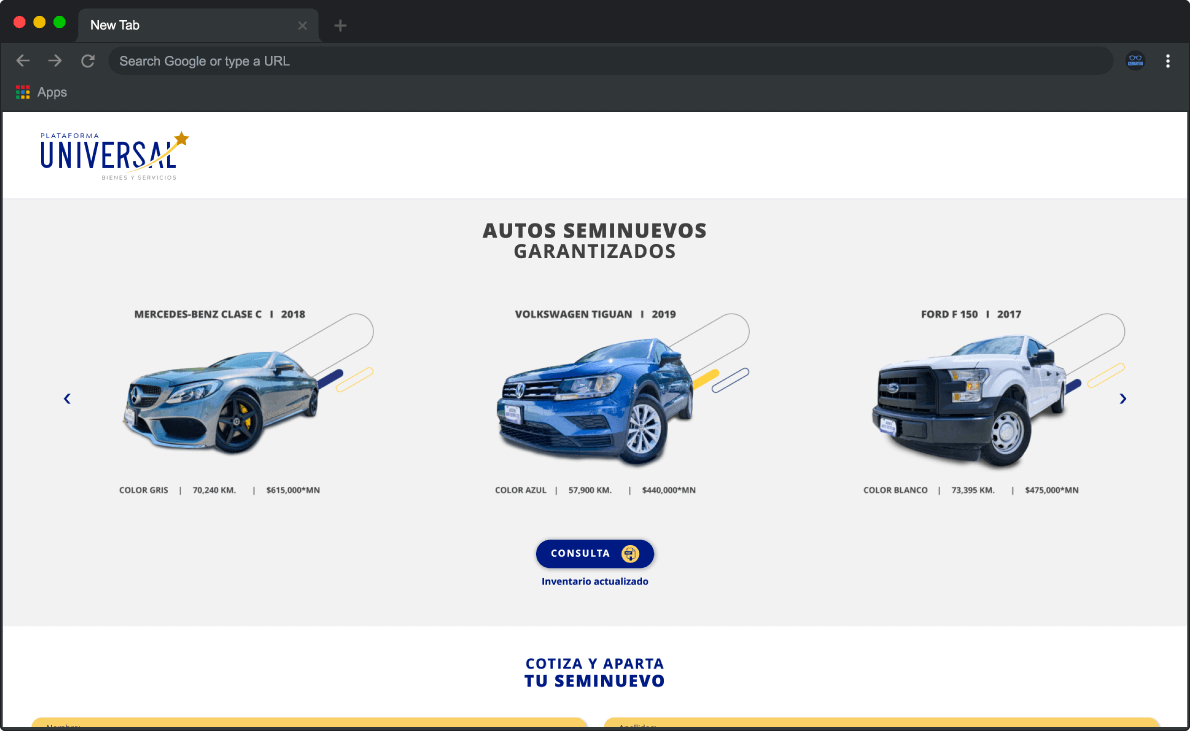Go back using the browser back arrow
The image size is (1190, 731).
coord(23,61)
